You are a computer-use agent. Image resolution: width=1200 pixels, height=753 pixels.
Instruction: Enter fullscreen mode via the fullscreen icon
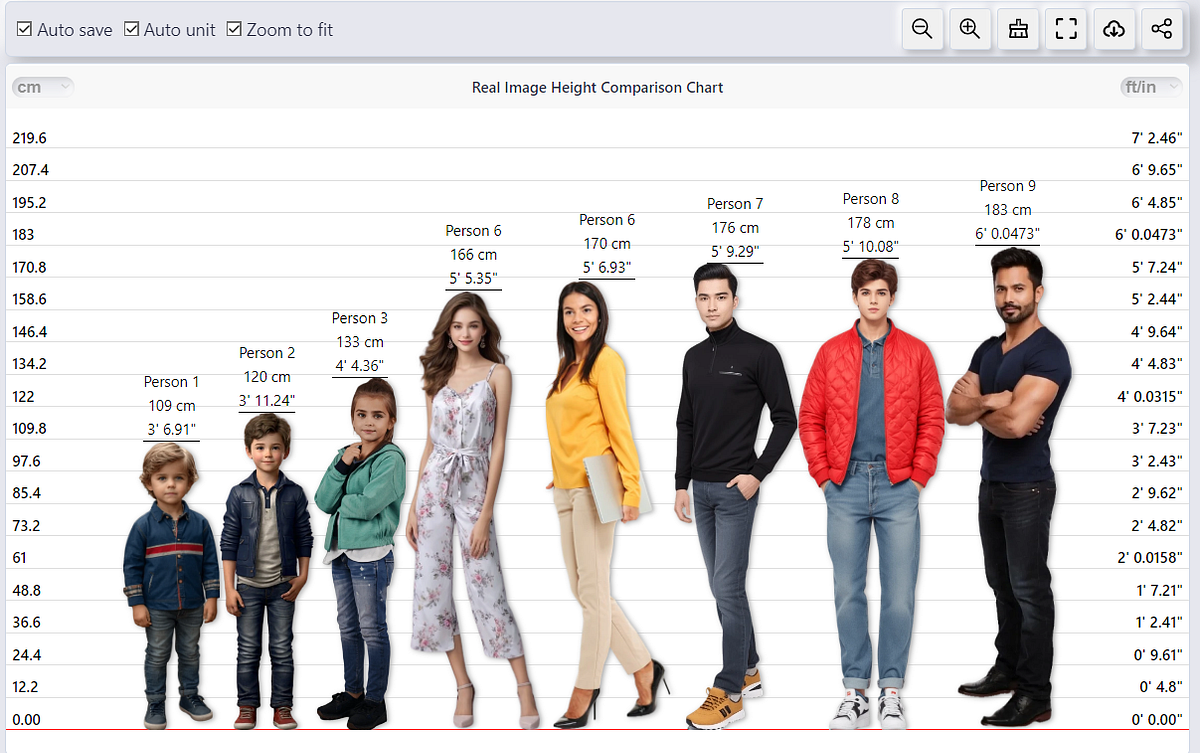point(1065,29)
